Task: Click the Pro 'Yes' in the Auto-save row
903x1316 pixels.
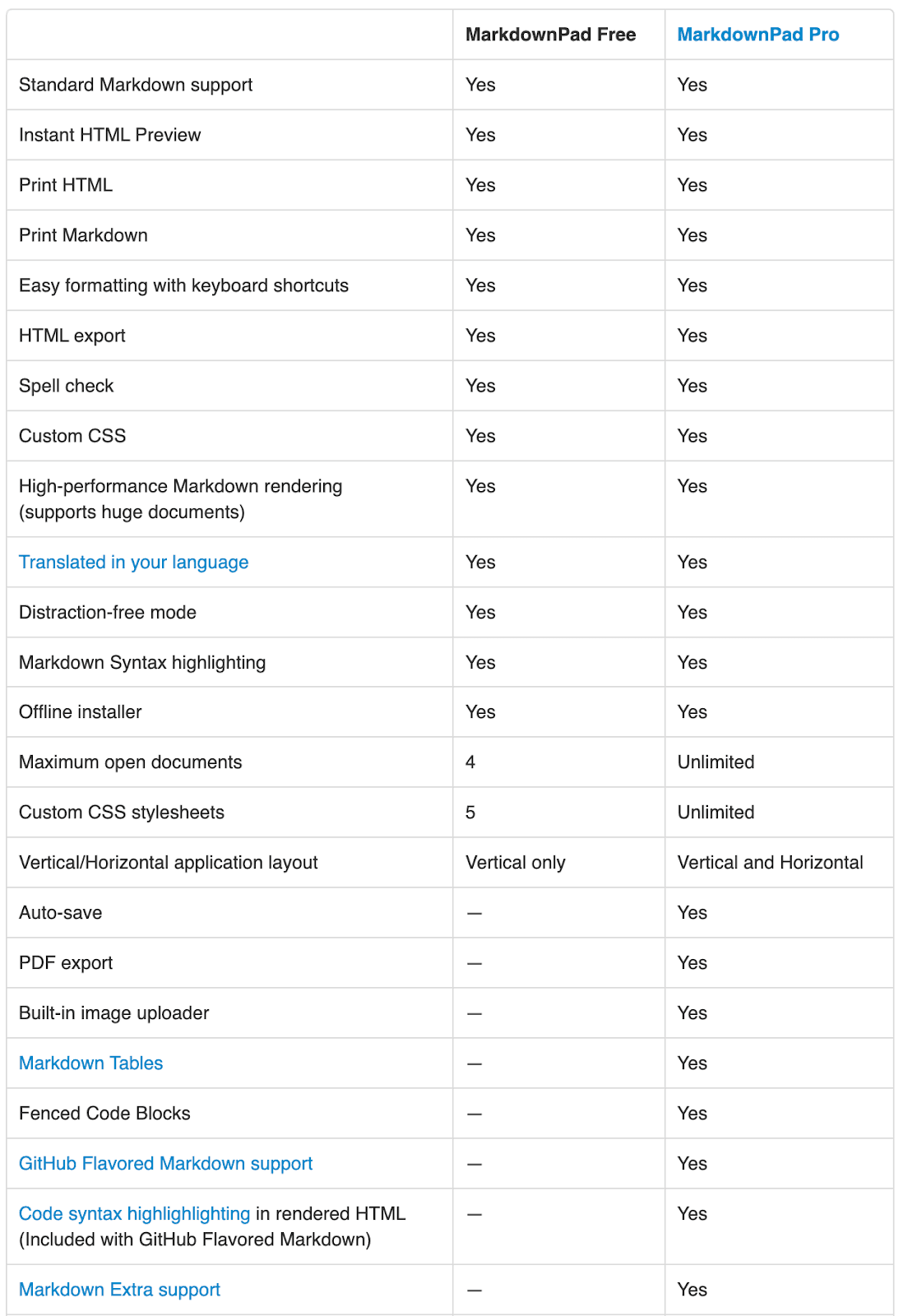Action: click(692, 913)
